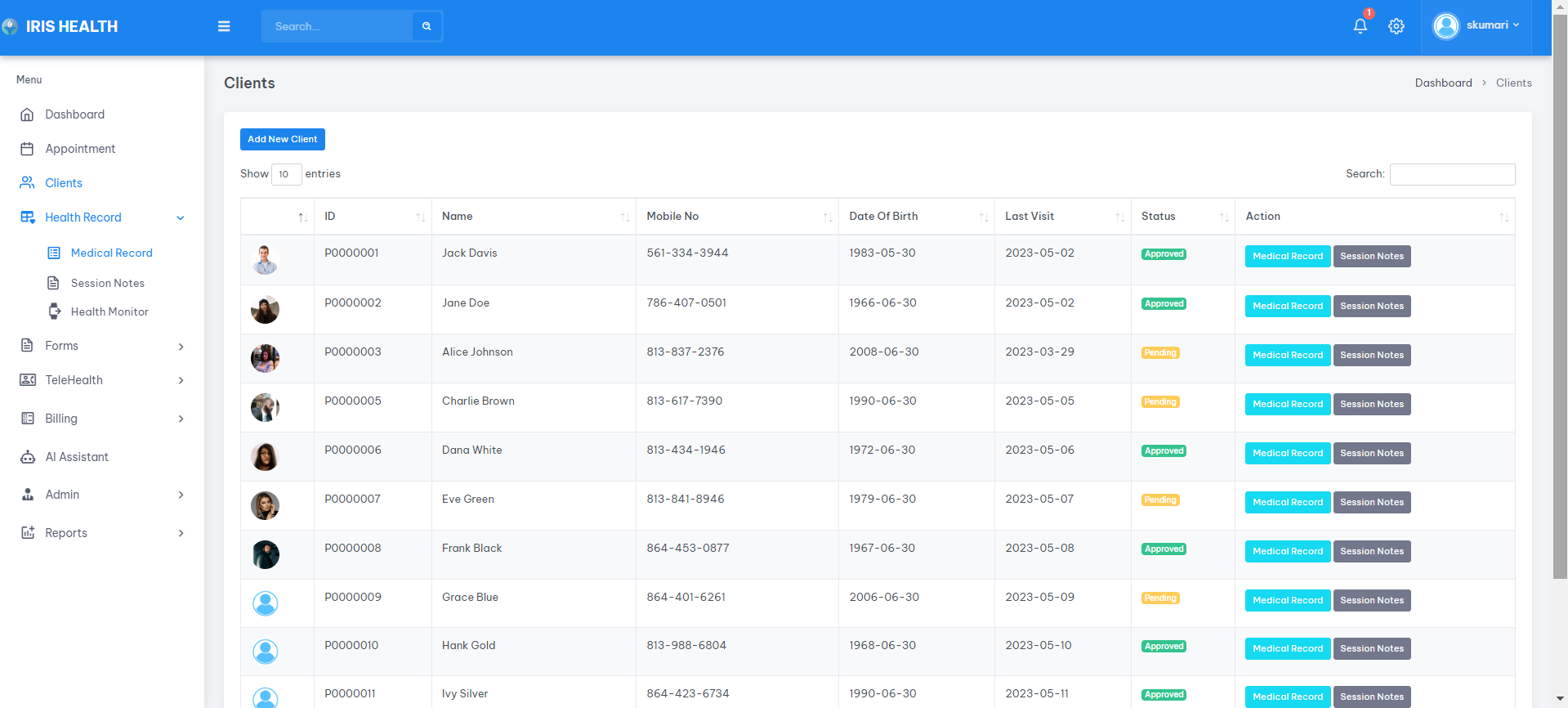
Task: Collapse the Health Record submenu
Action: 181,217
